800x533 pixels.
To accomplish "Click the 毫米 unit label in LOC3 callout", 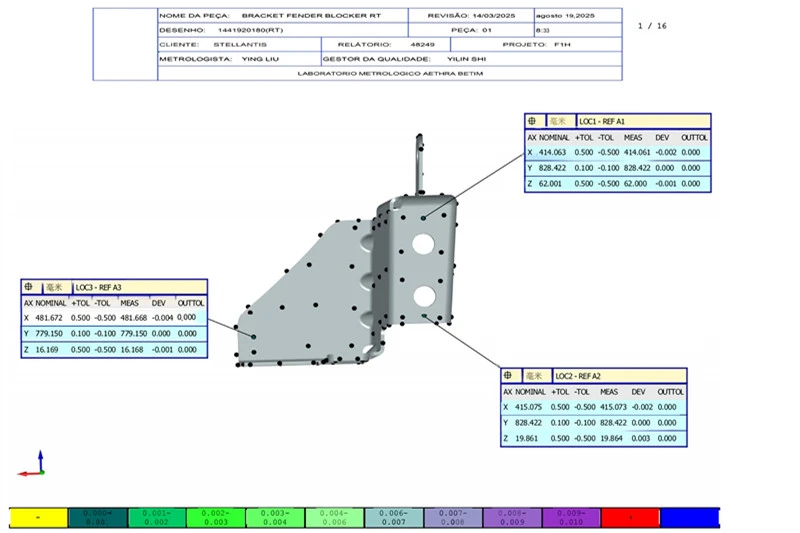I will [54, 287].
